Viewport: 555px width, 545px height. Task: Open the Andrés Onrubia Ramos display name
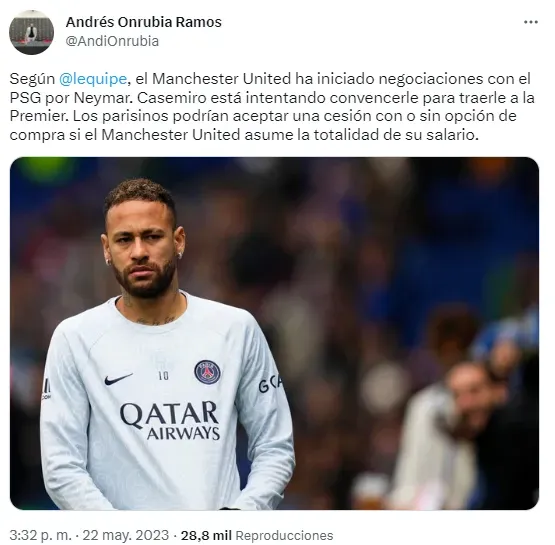click(x=144, y=22)
